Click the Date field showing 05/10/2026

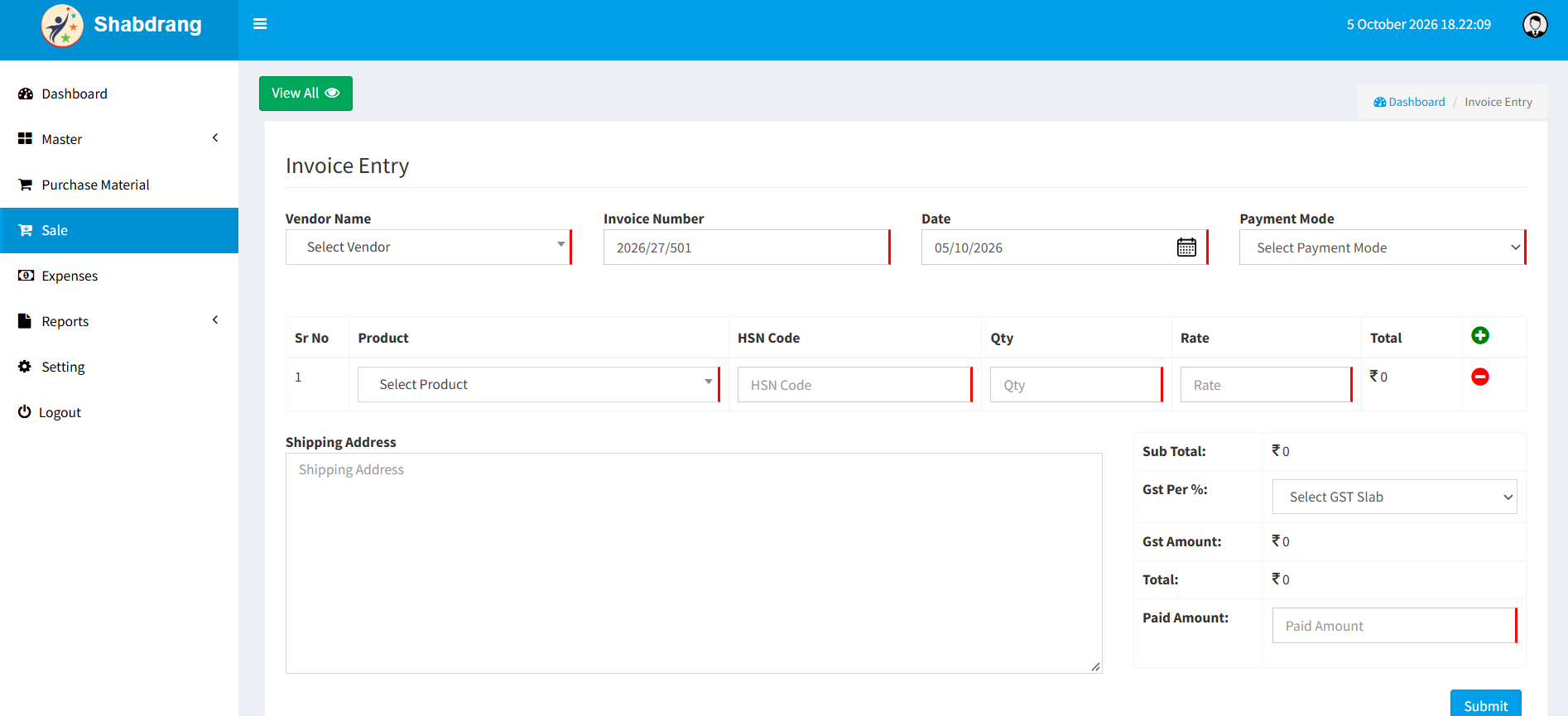point(1065,247)
